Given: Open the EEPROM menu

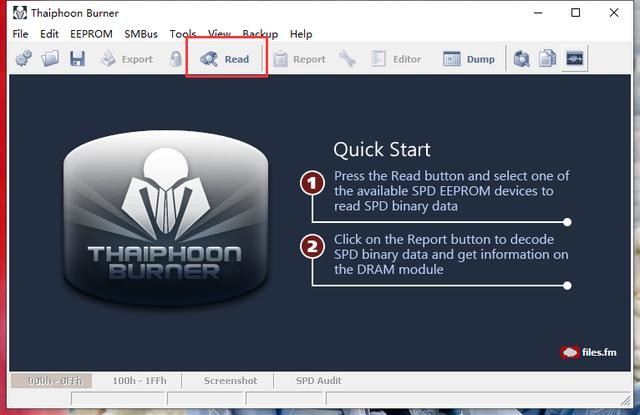Looking at the screenshot, I should click(91, 34).
